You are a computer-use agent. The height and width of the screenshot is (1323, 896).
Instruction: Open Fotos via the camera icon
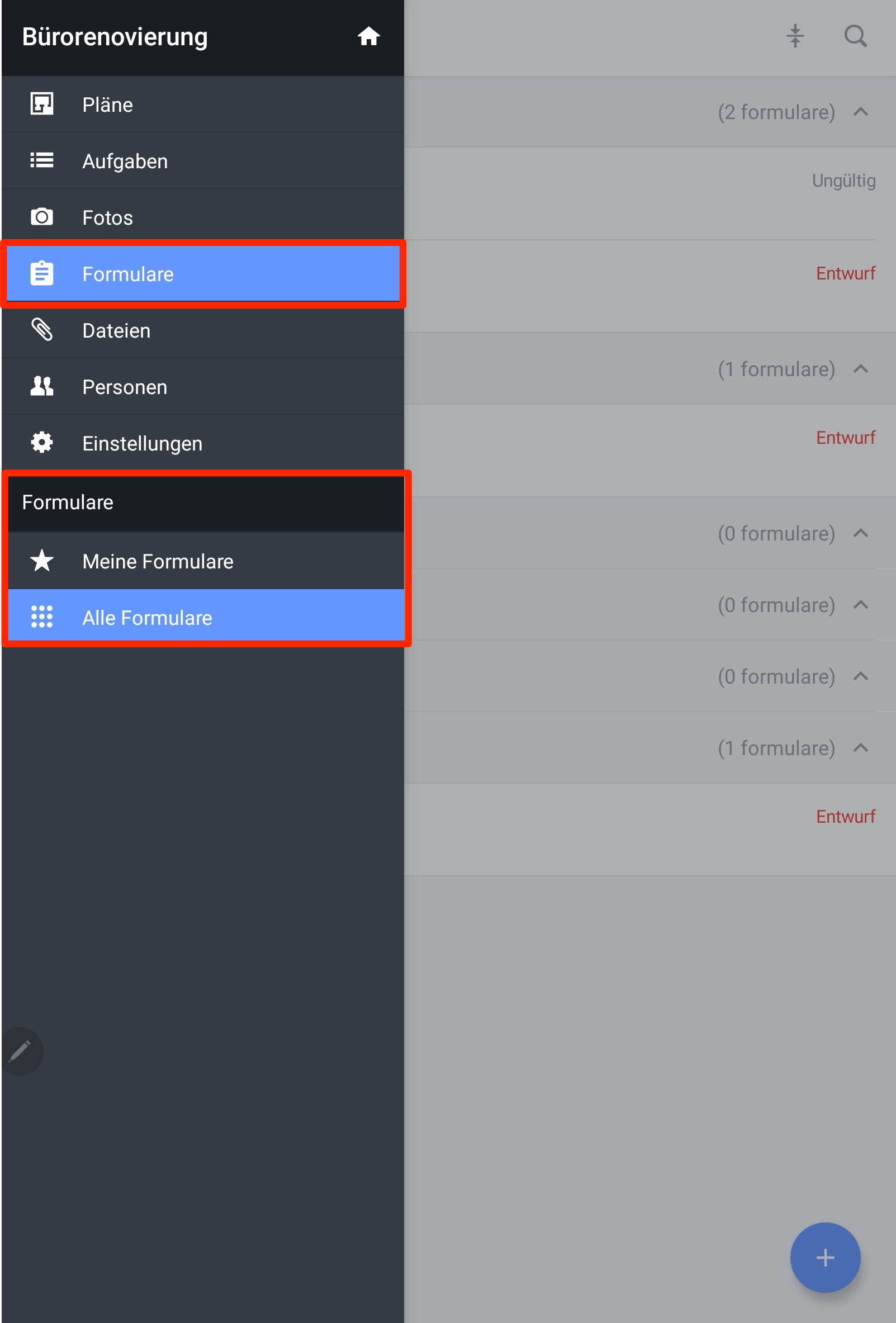tap(41, 217)
